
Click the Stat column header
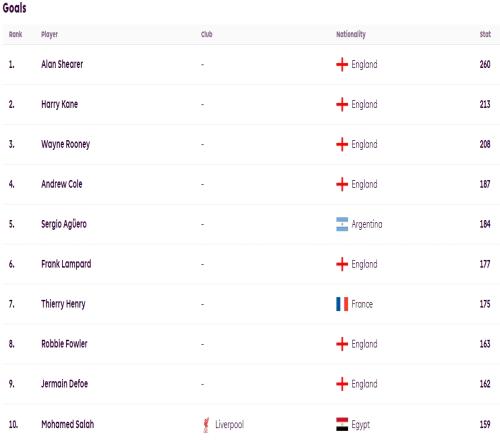coord(485,34)
